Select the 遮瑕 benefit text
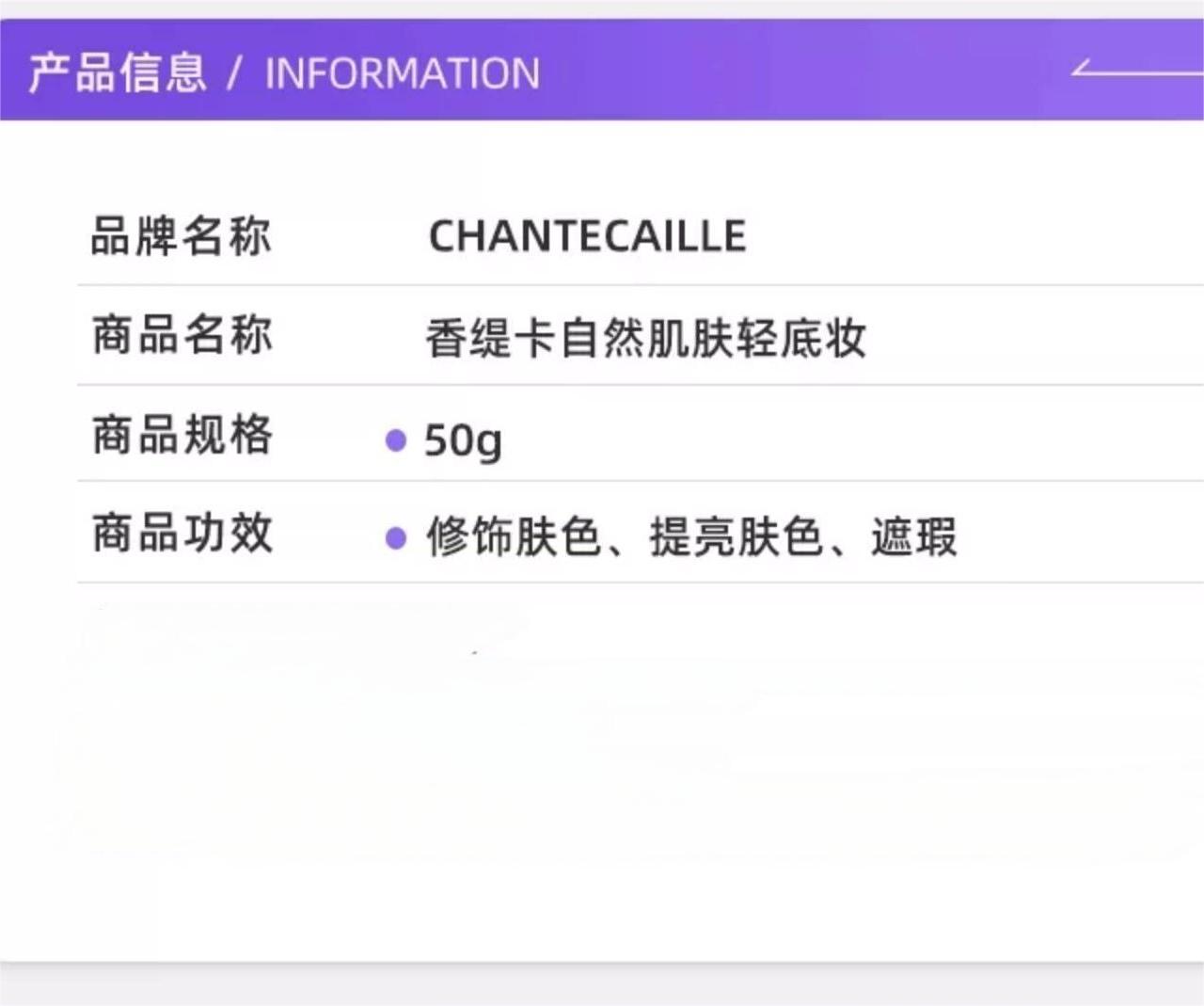Viewport: 1204px width, 1006px height. coord(913,537)
